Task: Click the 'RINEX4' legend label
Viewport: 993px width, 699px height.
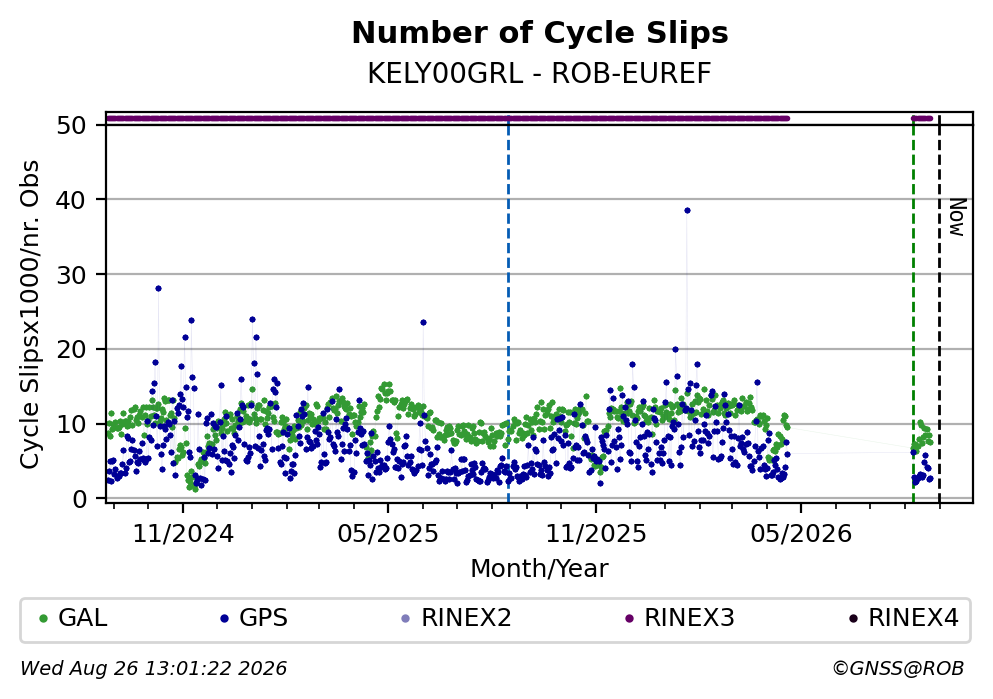Action: 913,618
